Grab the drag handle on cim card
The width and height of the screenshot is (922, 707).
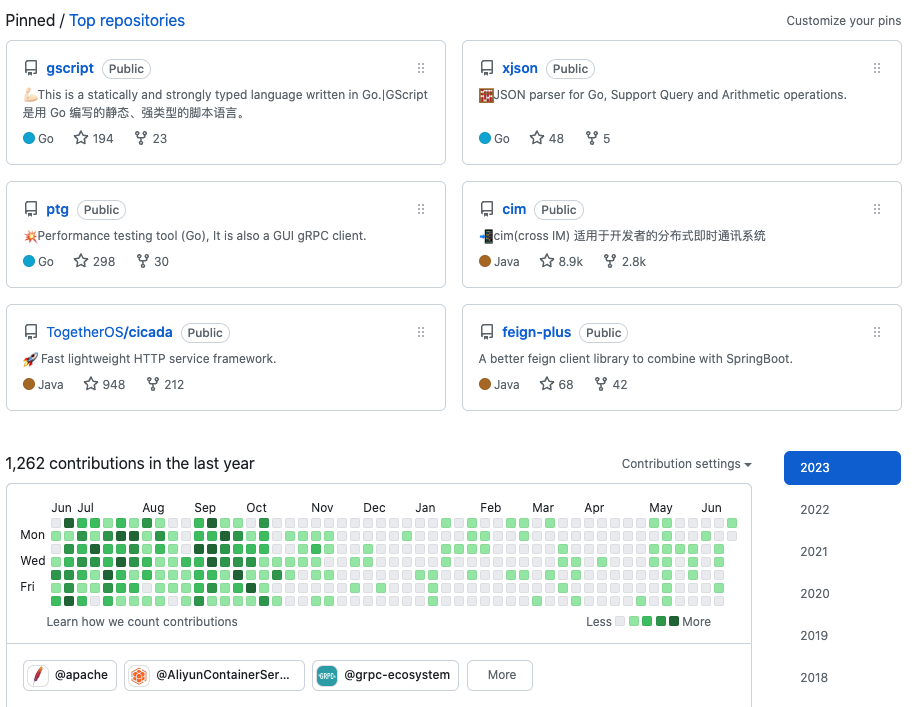pos(877,209)
